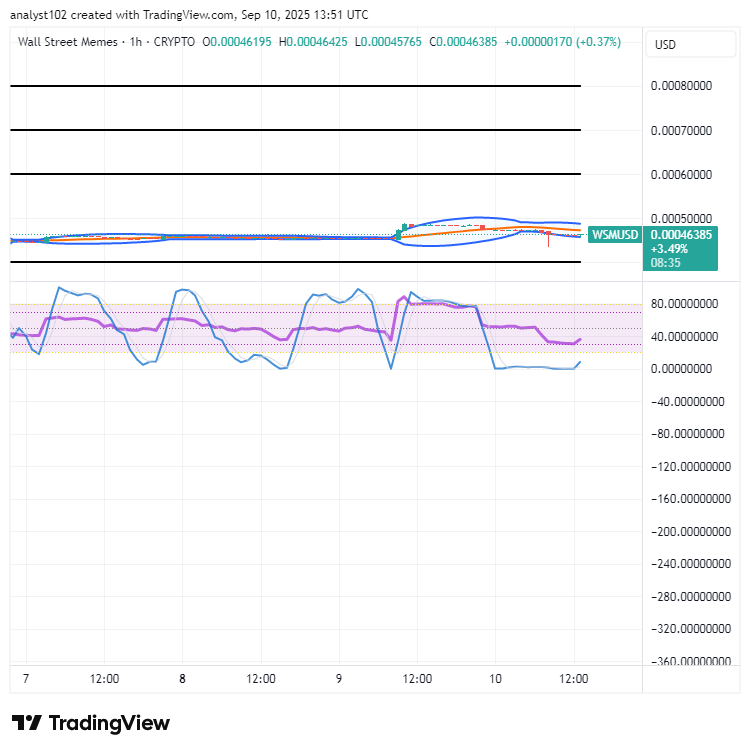Image resolution: width=750 pixels, height=753 pixels.
Task: Click the green breakout candle on Sep 9
Action: [x=399, y=234]
